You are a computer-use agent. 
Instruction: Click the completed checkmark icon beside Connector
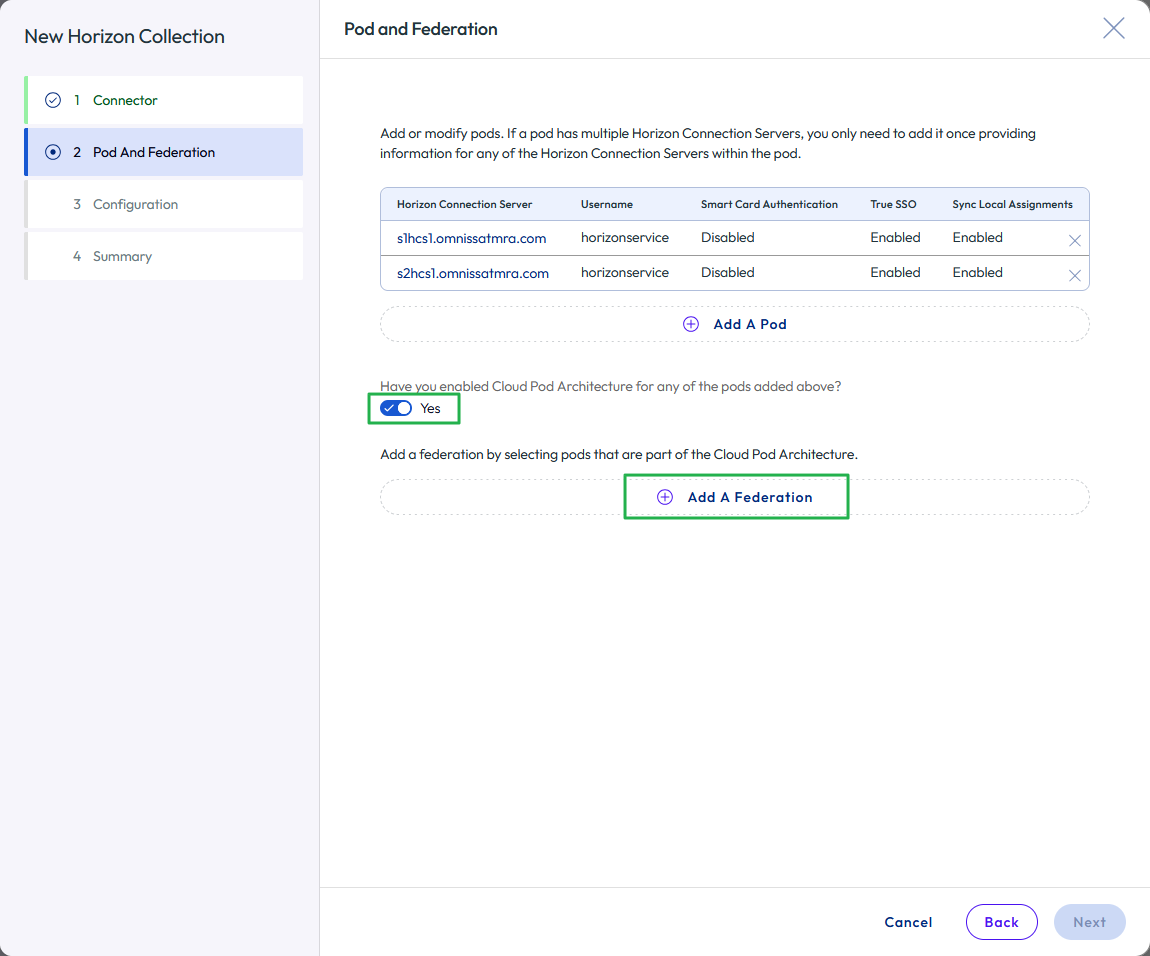click(53, 100)
